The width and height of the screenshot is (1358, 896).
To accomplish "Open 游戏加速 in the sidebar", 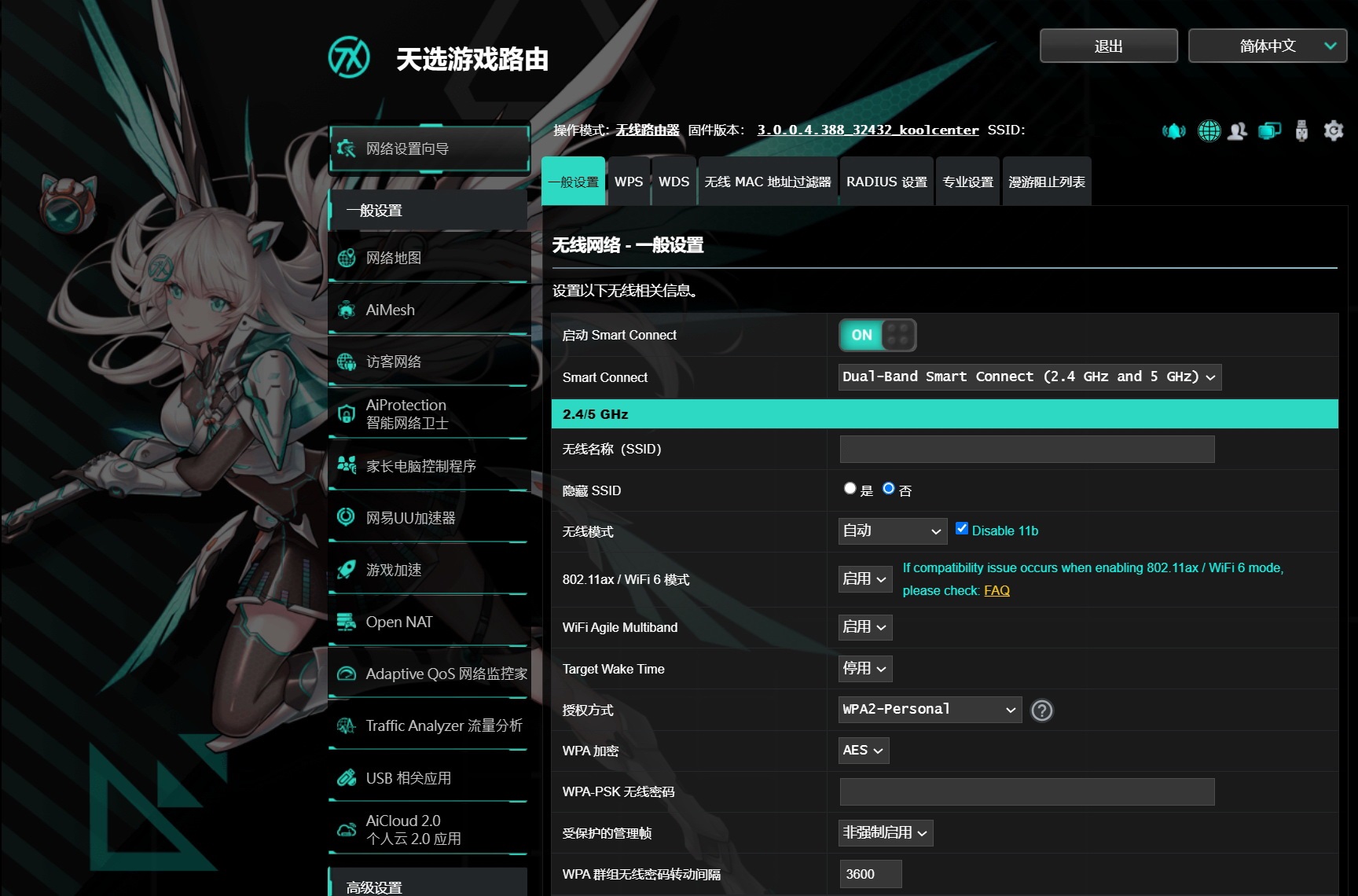I will tap(429, 570).
